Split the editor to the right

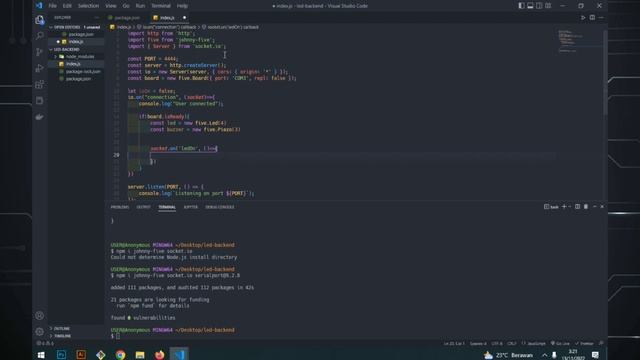pyautogui.click(x=592, y=18)
